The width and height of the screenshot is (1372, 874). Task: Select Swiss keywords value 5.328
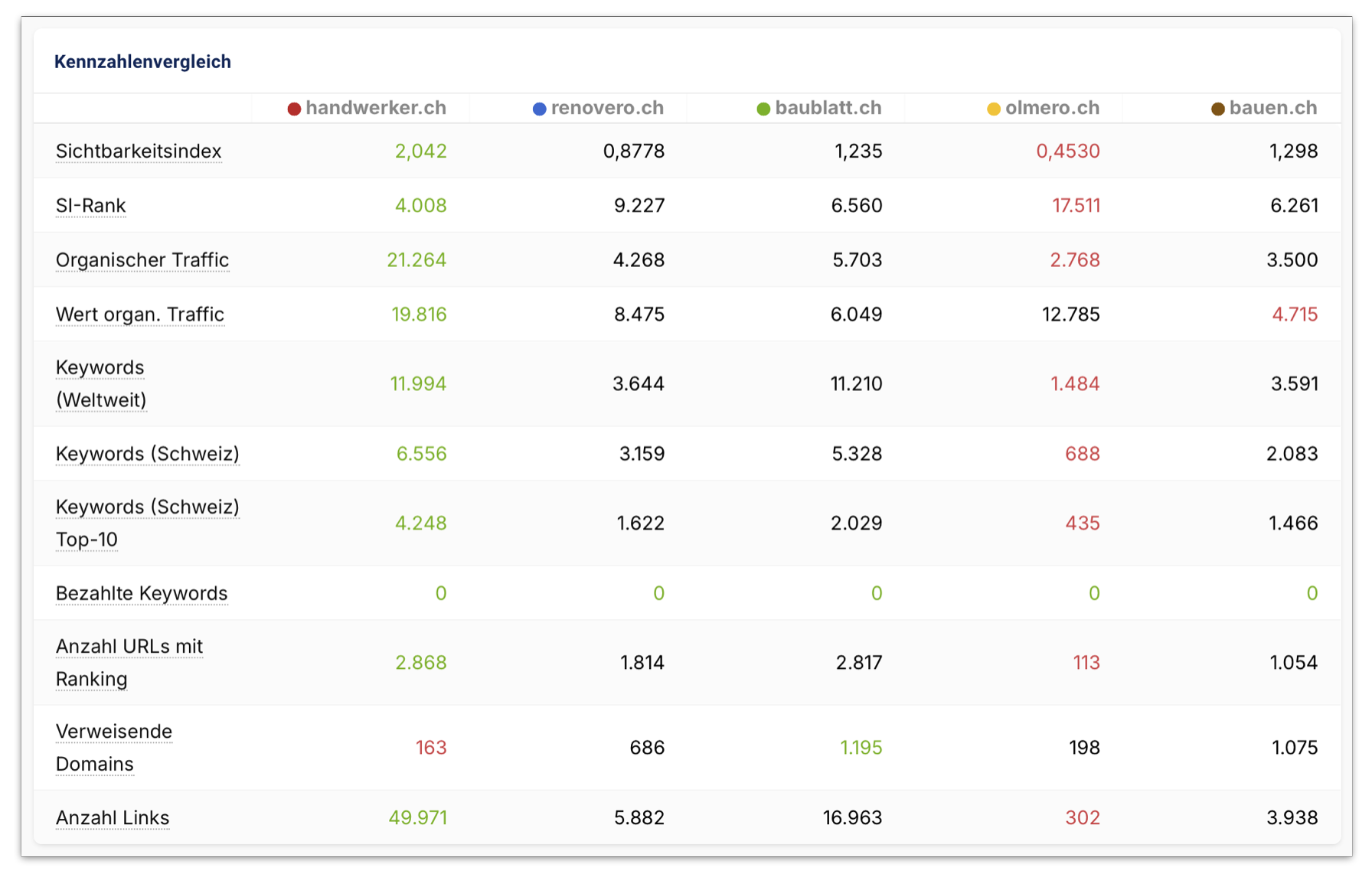click(857, 454)
